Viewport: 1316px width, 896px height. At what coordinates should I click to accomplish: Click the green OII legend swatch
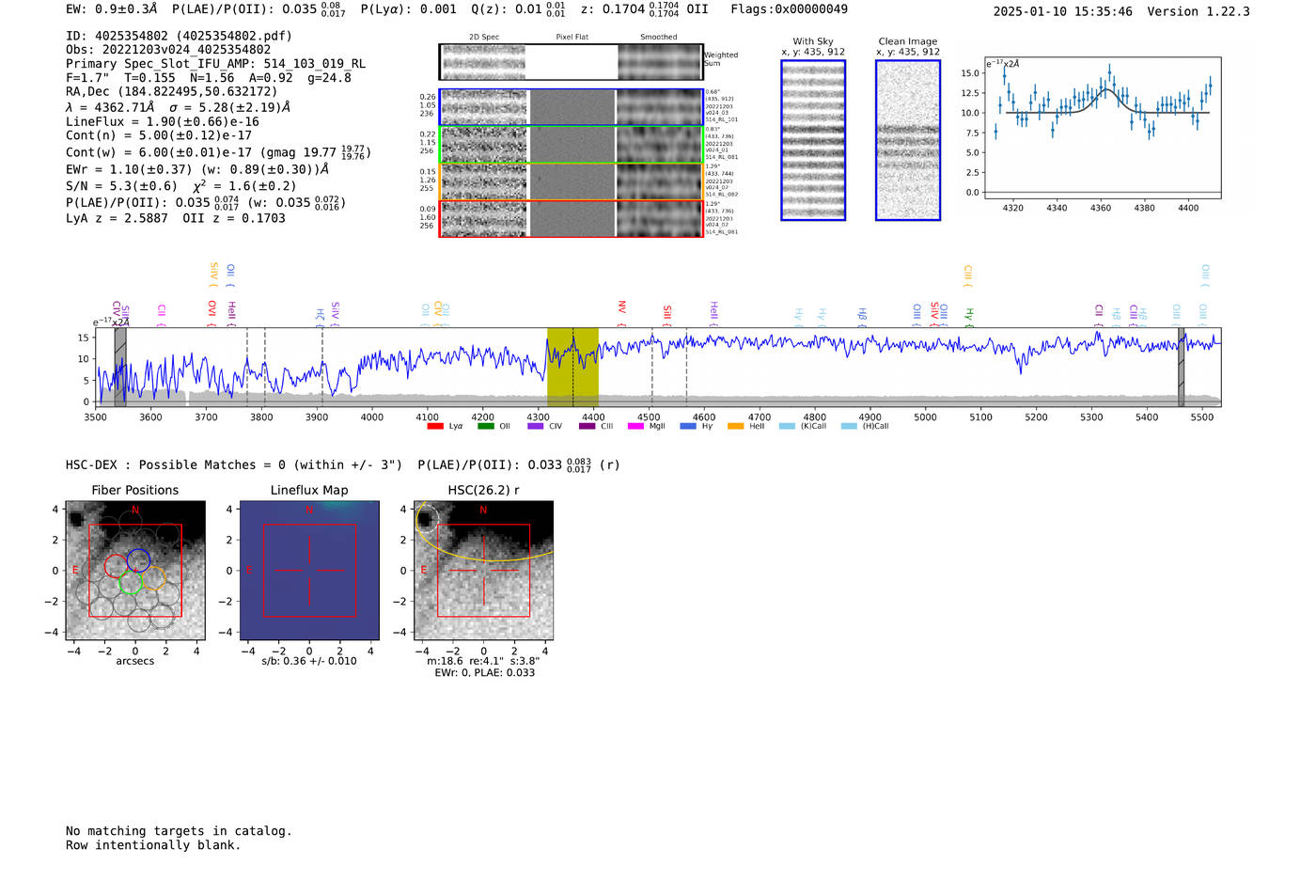486,426
